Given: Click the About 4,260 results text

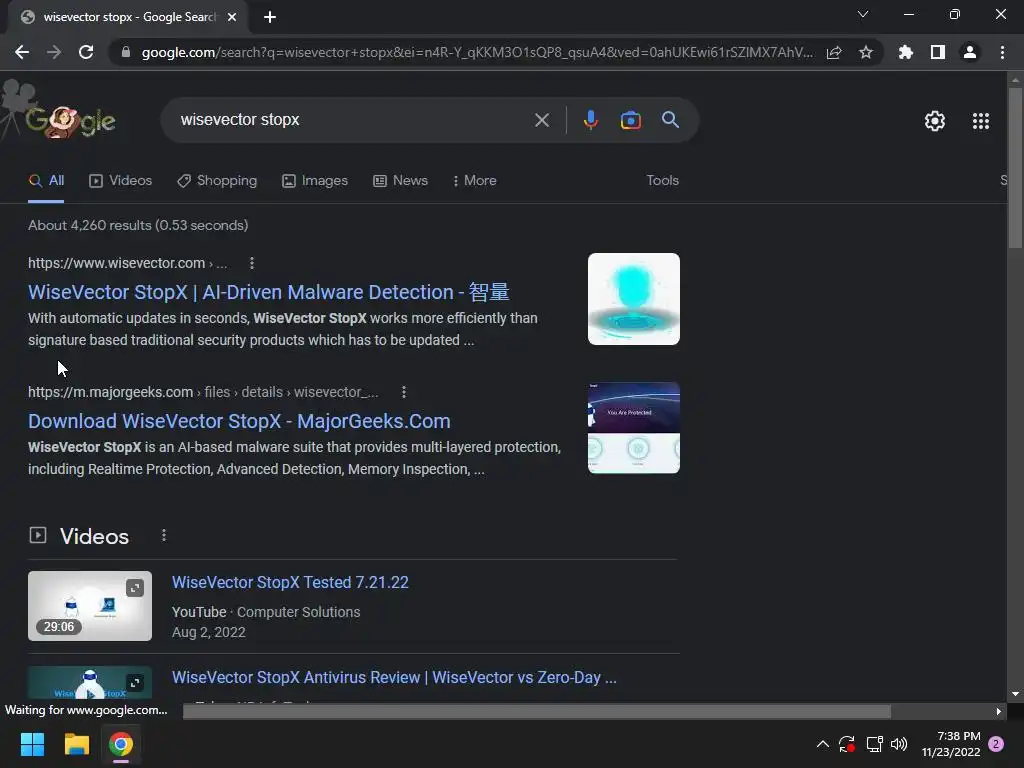Looking at the screenshot, I should click(138, 225).
